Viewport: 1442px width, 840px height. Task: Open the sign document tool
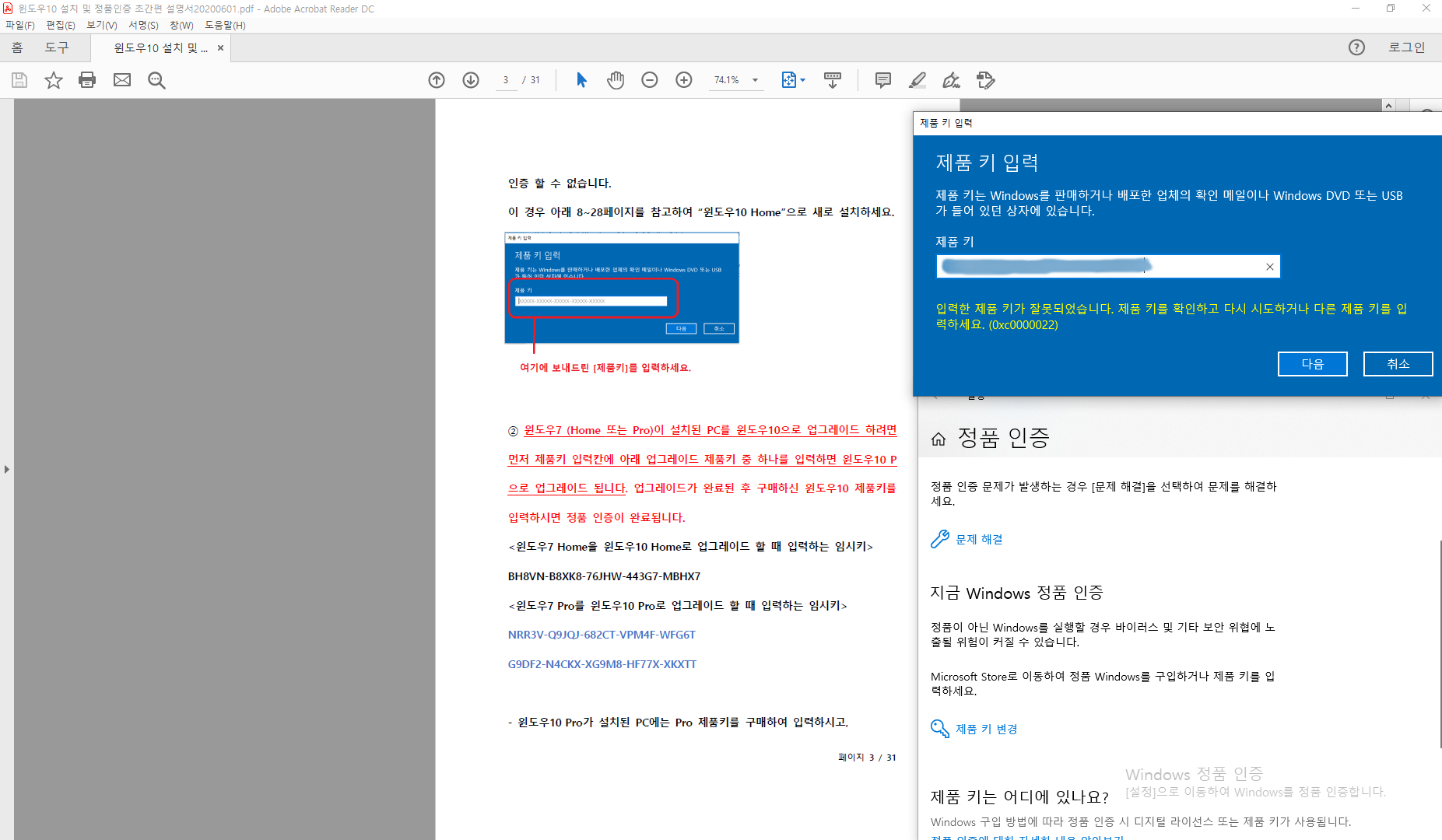pyautogui.click(x=951, y=80)
